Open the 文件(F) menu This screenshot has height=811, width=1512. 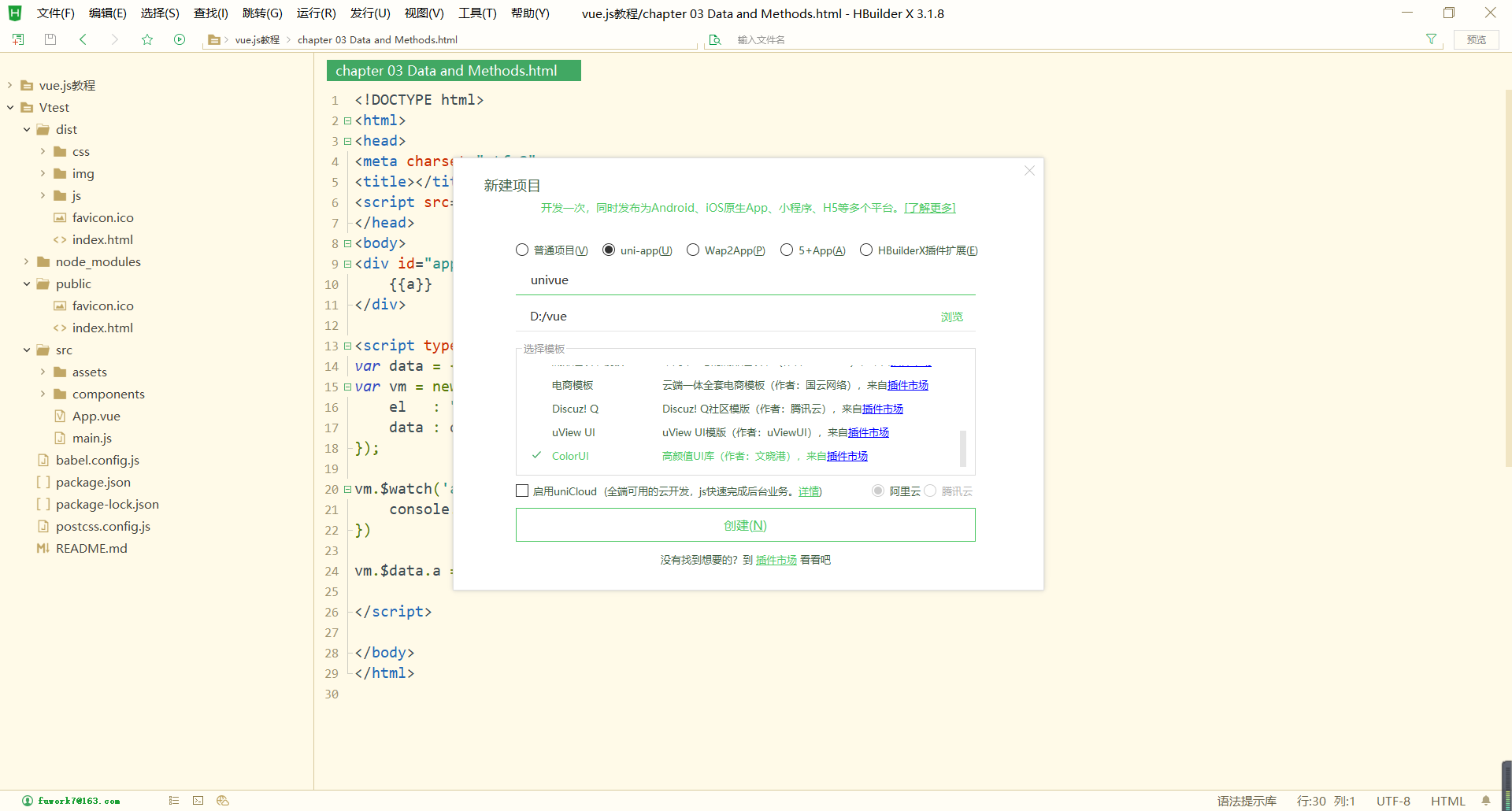[x=55, y=13]
